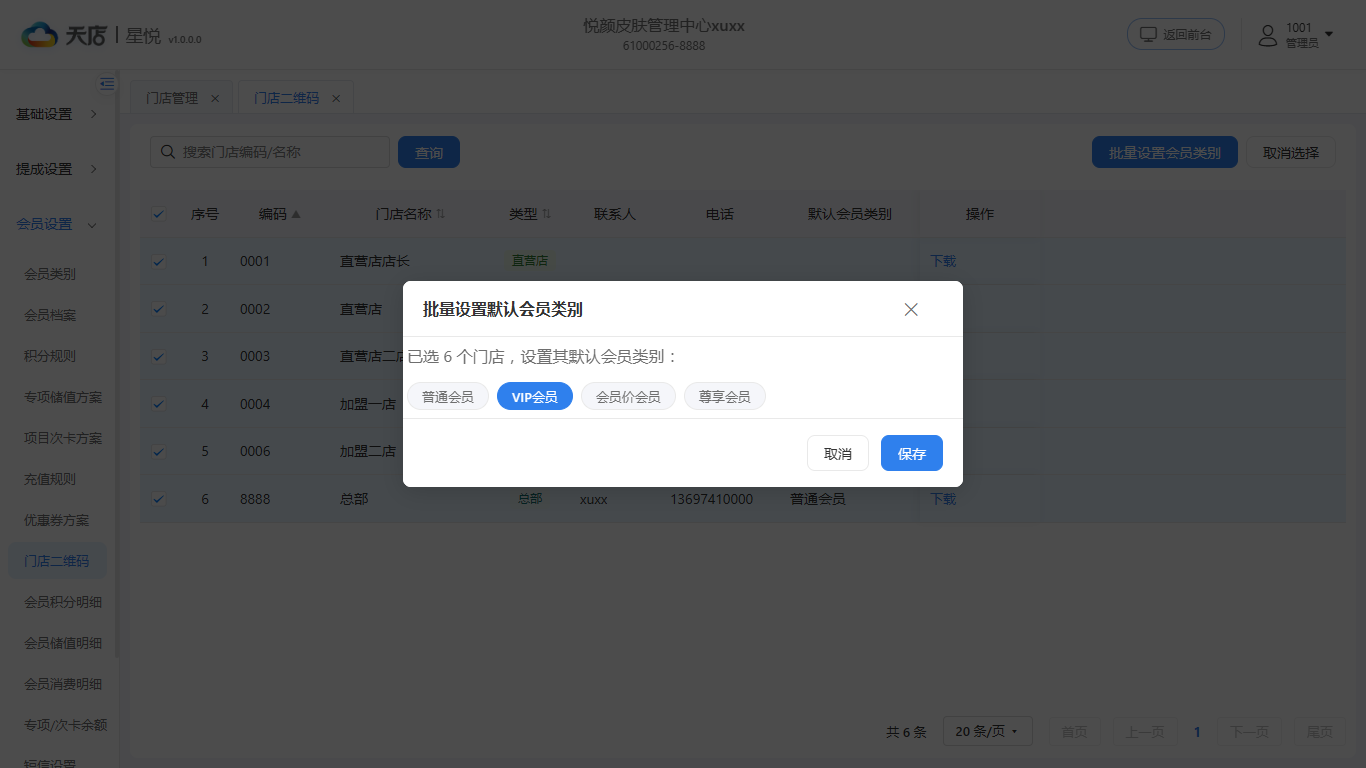1366x768 pixels.
Task: Select VIP会员 member type option
Action: [535, 396]
